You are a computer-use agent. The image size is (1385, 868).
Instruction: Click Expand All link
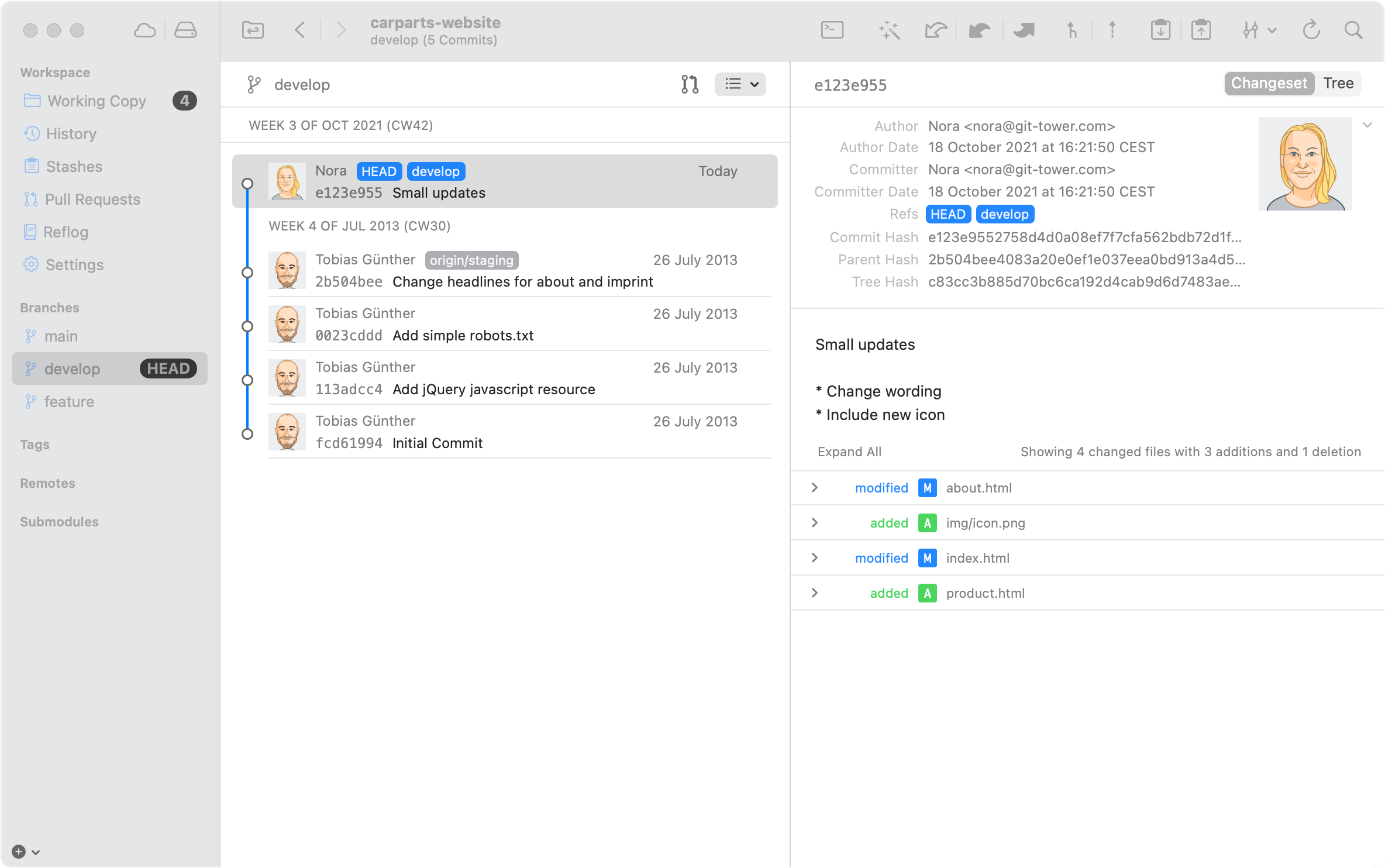coord(849,452)
